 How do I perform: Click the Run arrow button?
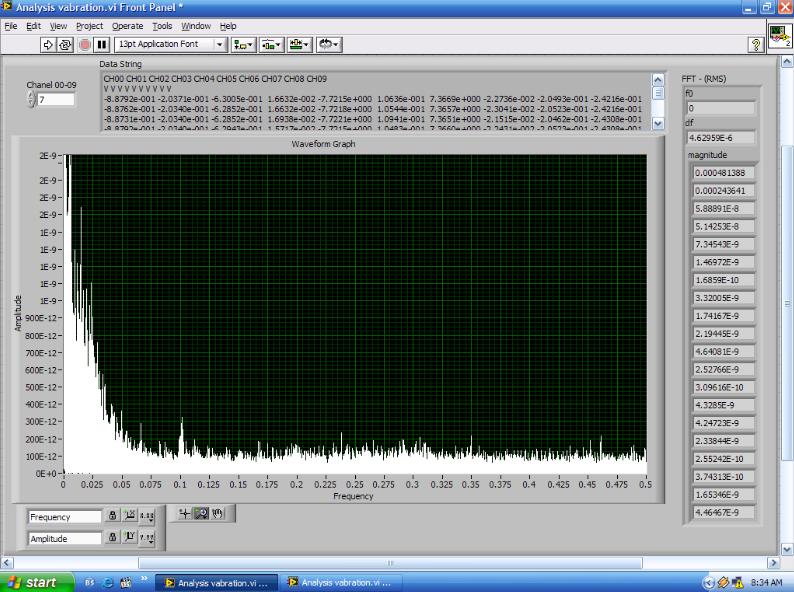point(49,45)
